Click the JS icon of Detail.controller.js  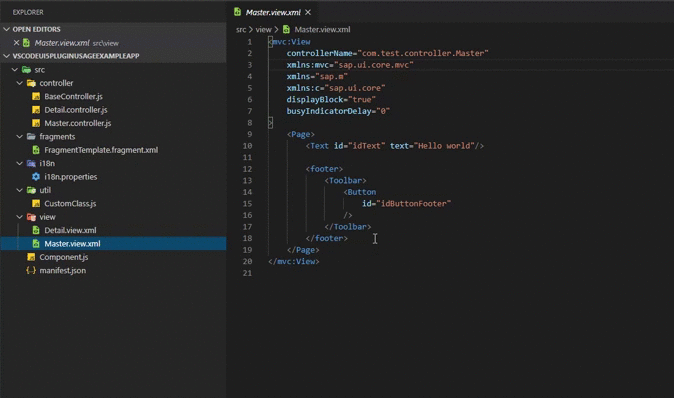point(36,110)
